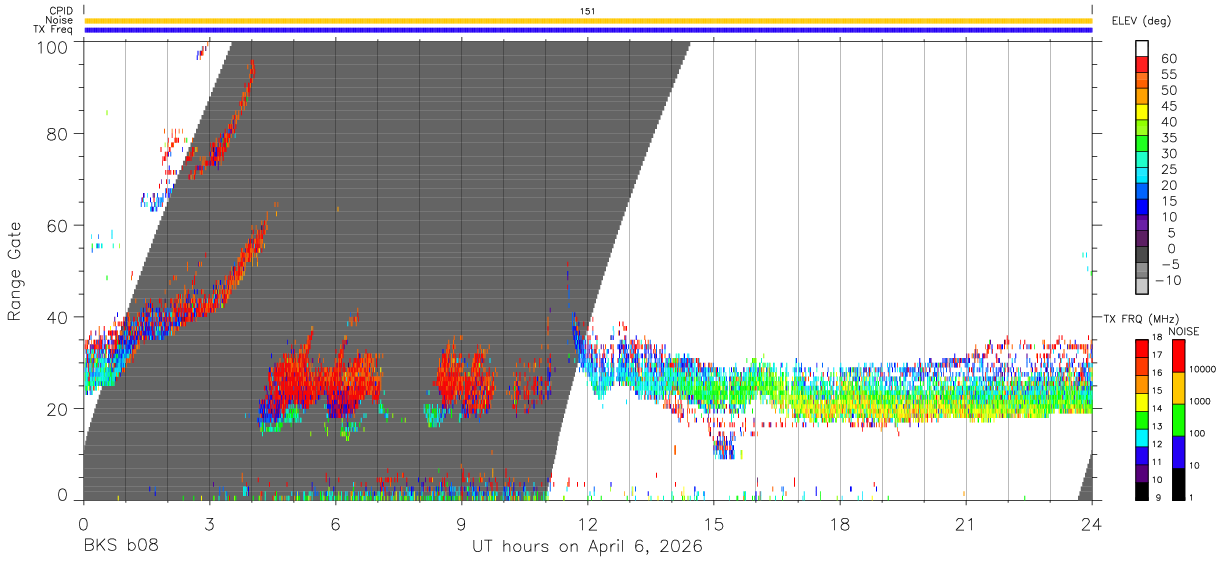Pick the cyan ELEV swatch between 20 and 25
Screen dimensions: 1228x567
pos(1142,176)
